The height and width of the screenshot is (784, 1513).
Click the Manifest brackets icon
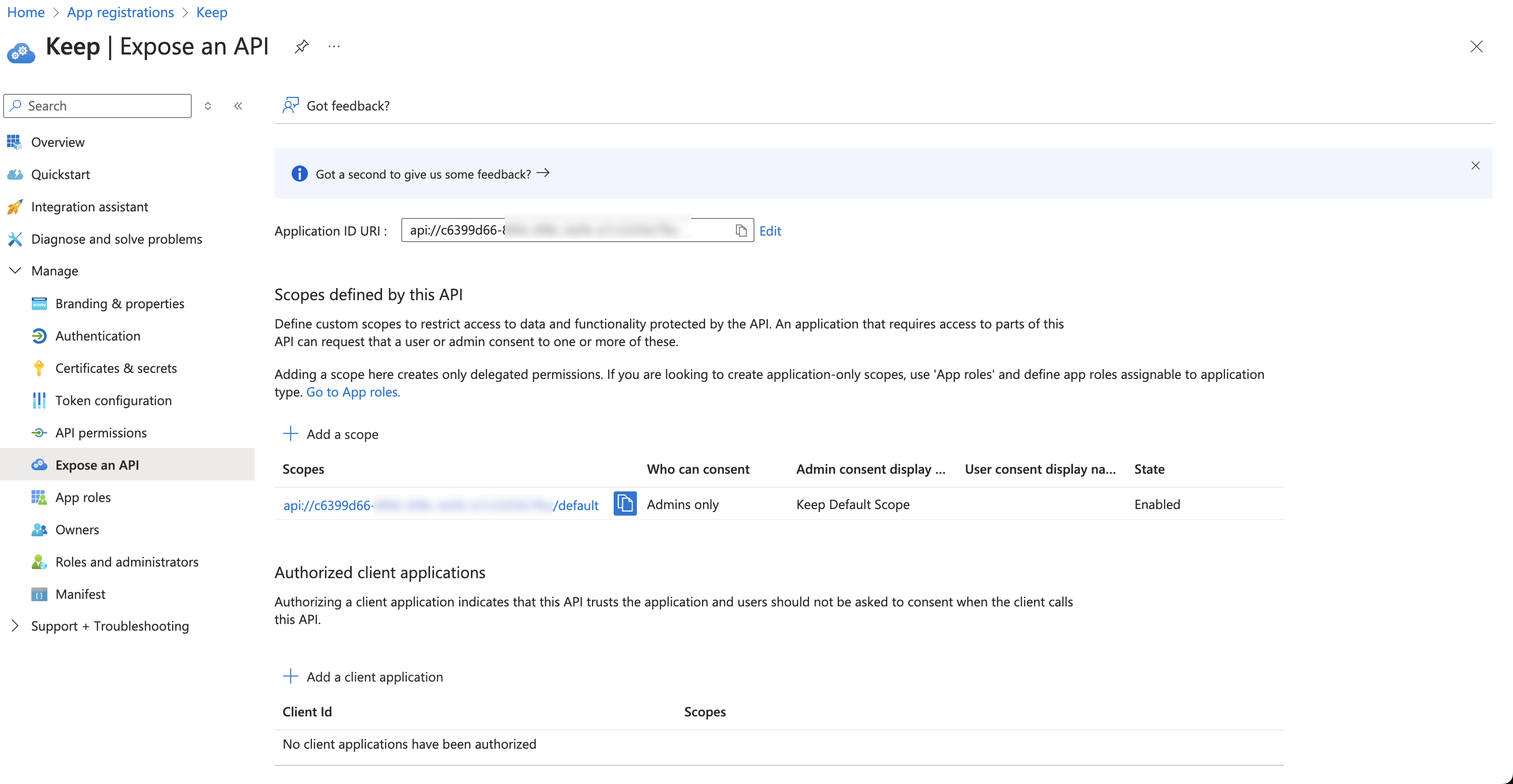pyautogui.click(x=39, y=594)
